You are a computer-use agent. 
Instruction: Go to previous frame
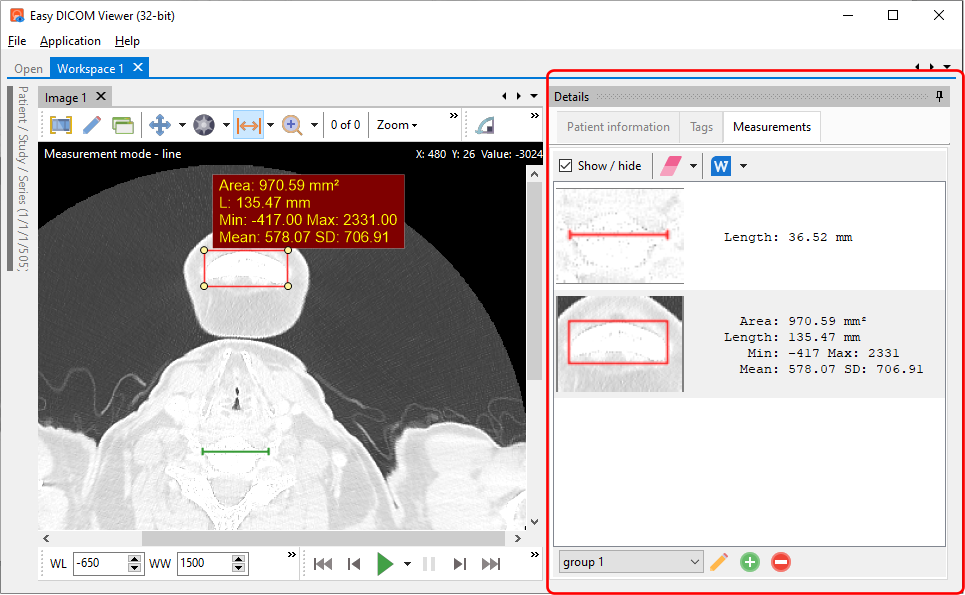354,564
